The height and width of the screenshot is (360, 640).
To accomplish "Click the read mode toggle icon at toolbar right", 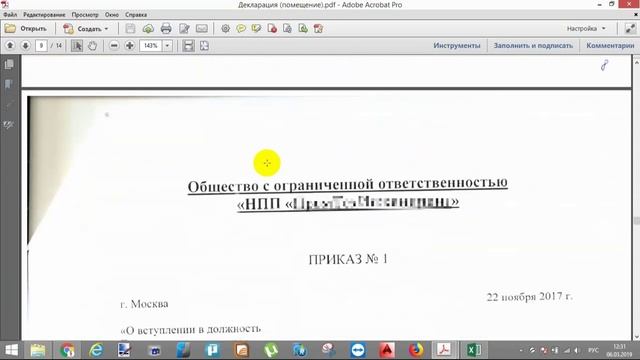I will point(630,29).
